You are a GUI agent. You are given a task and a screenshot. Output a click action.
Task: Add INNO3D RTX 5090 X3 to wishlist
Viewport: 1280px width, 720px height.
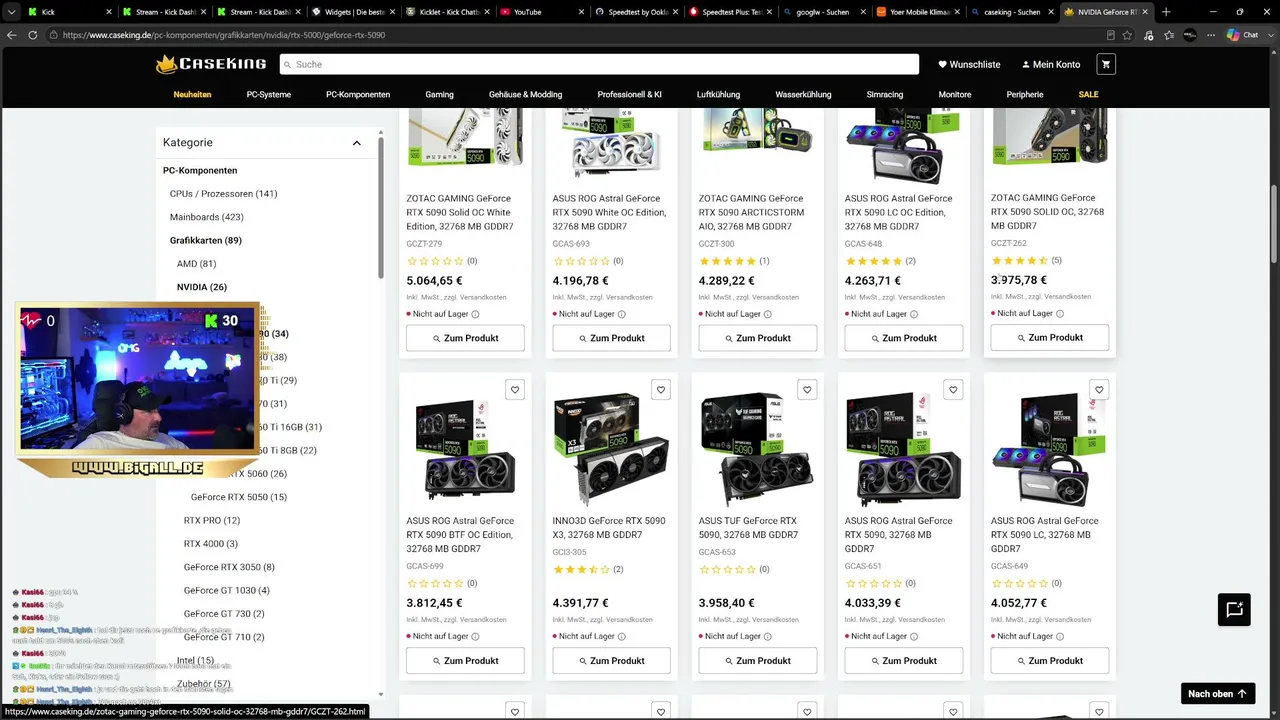[661, 390]
